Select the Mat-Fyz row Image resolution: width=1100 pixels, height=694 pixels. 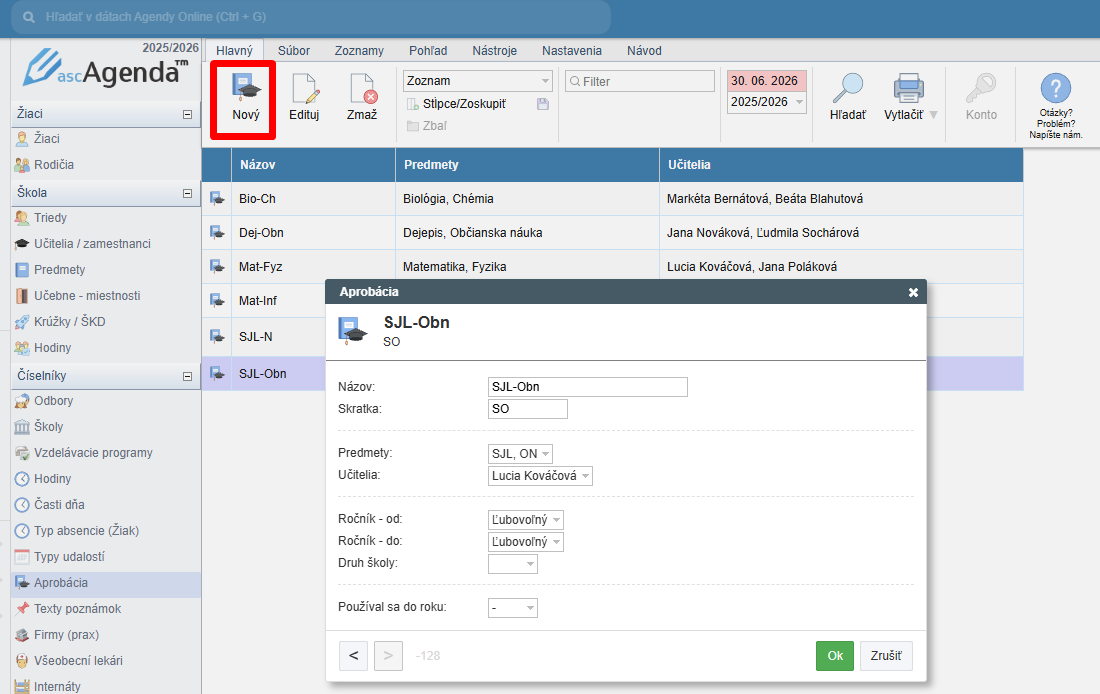612,267
